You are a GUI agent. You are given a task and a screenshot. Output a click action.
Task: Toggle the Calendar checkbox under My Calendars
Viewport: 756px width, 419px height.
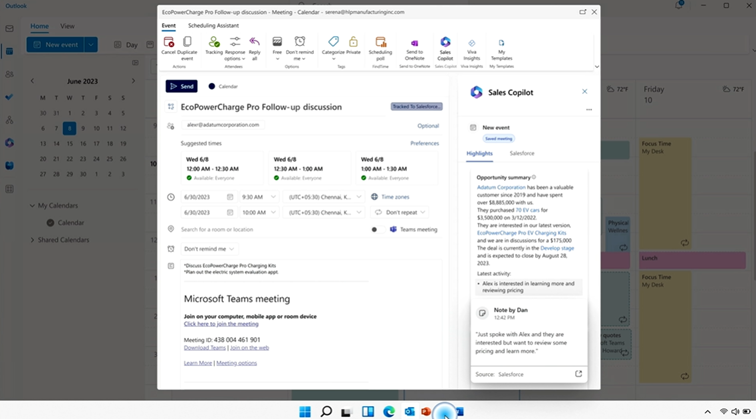pyautogui.click(x=50, y=223)
